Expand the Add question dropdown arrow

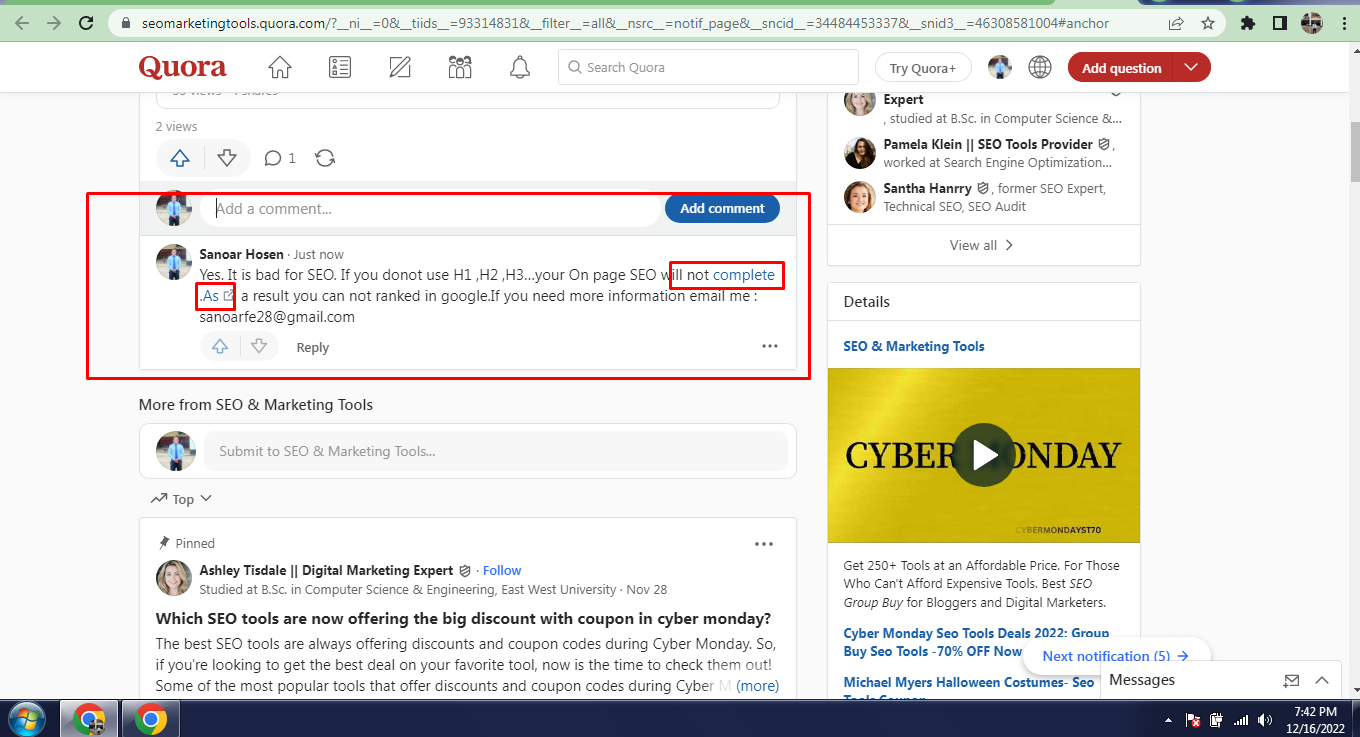point(1190,67)
